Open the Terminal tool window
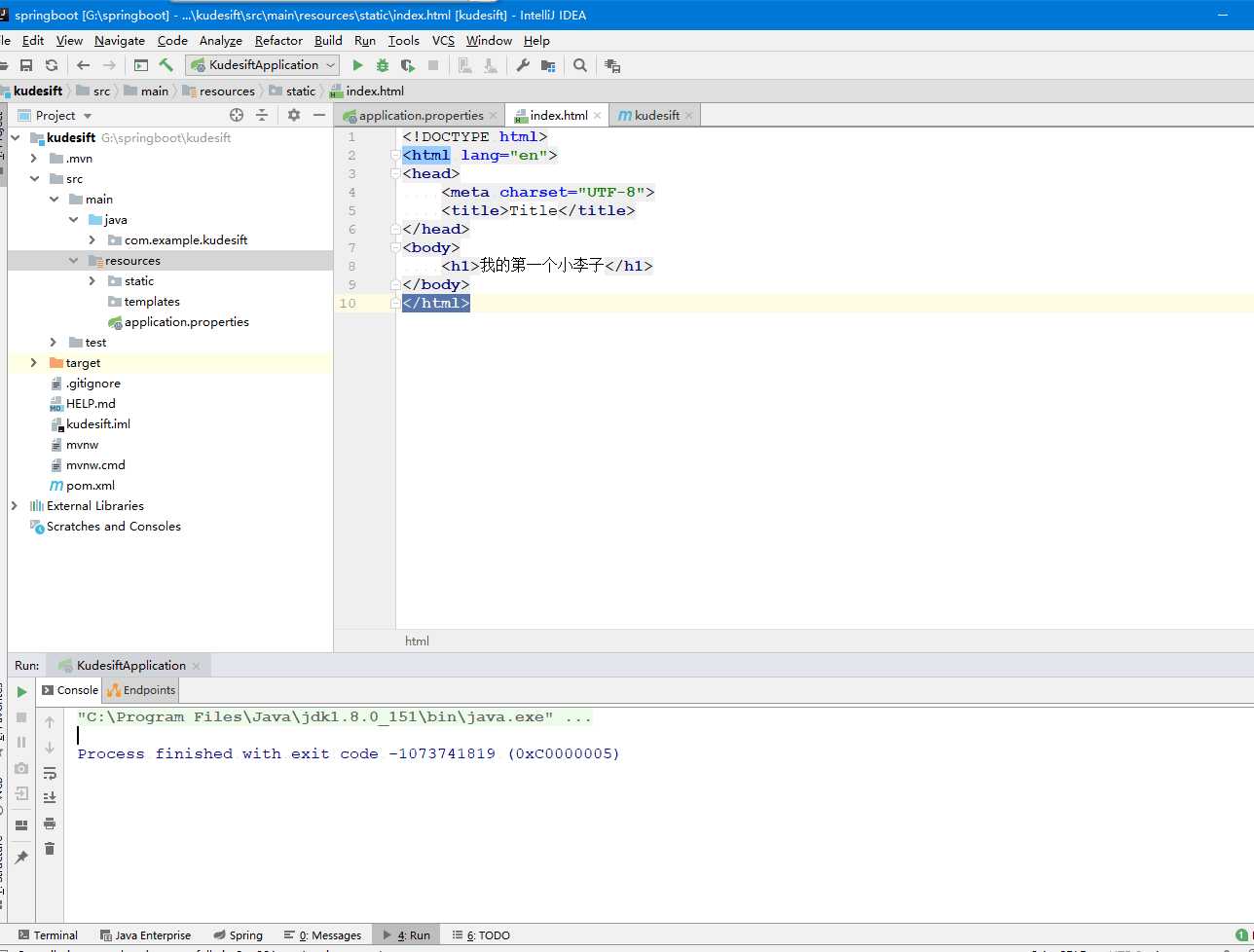Image resolution: width=1254 pixels, height=952 pixels. (48, 934)
